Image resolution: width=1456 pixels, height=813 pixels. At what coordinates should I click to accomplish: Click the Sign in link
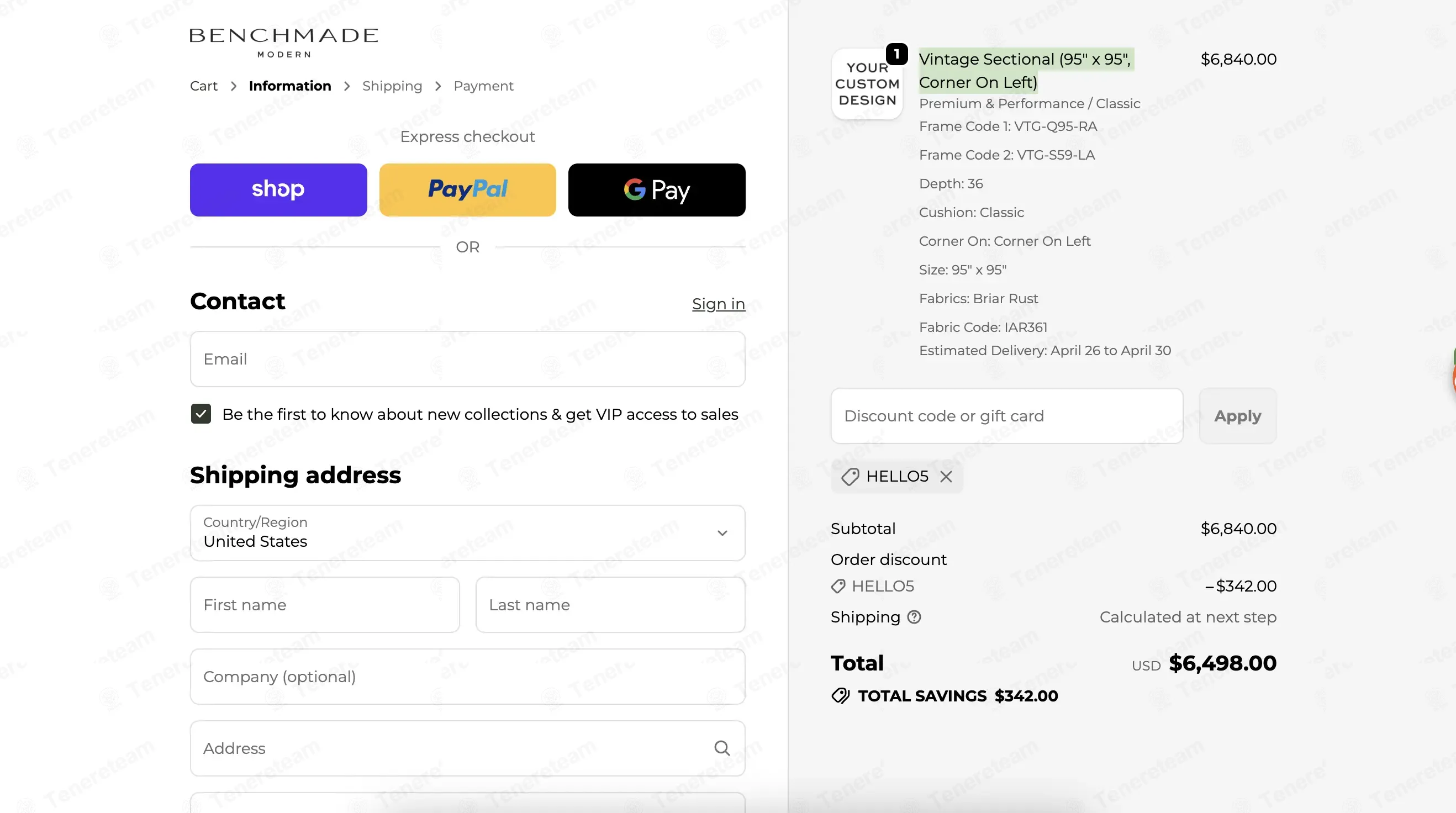(719, 304)
